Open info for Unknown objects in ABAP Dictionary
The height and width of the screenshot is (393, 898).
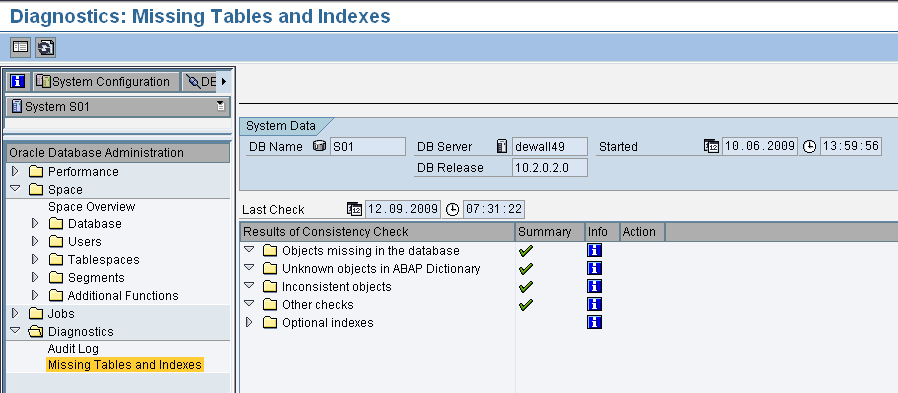point(594,268)
